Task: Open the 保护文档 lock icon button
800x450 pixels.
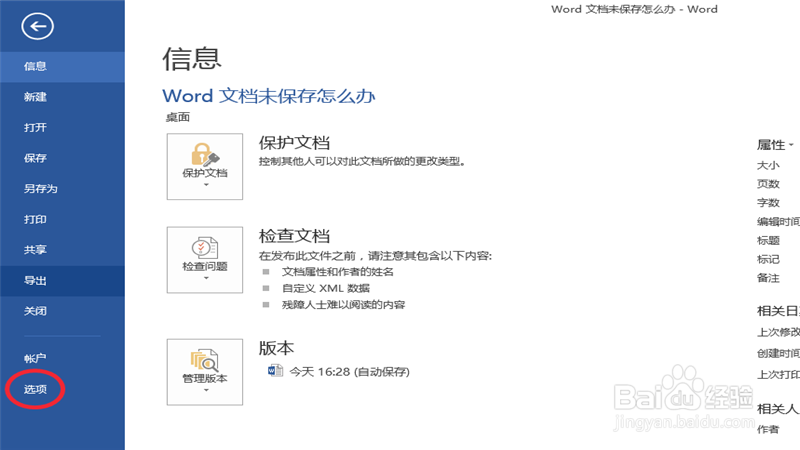Action: [x=205, y=166]
